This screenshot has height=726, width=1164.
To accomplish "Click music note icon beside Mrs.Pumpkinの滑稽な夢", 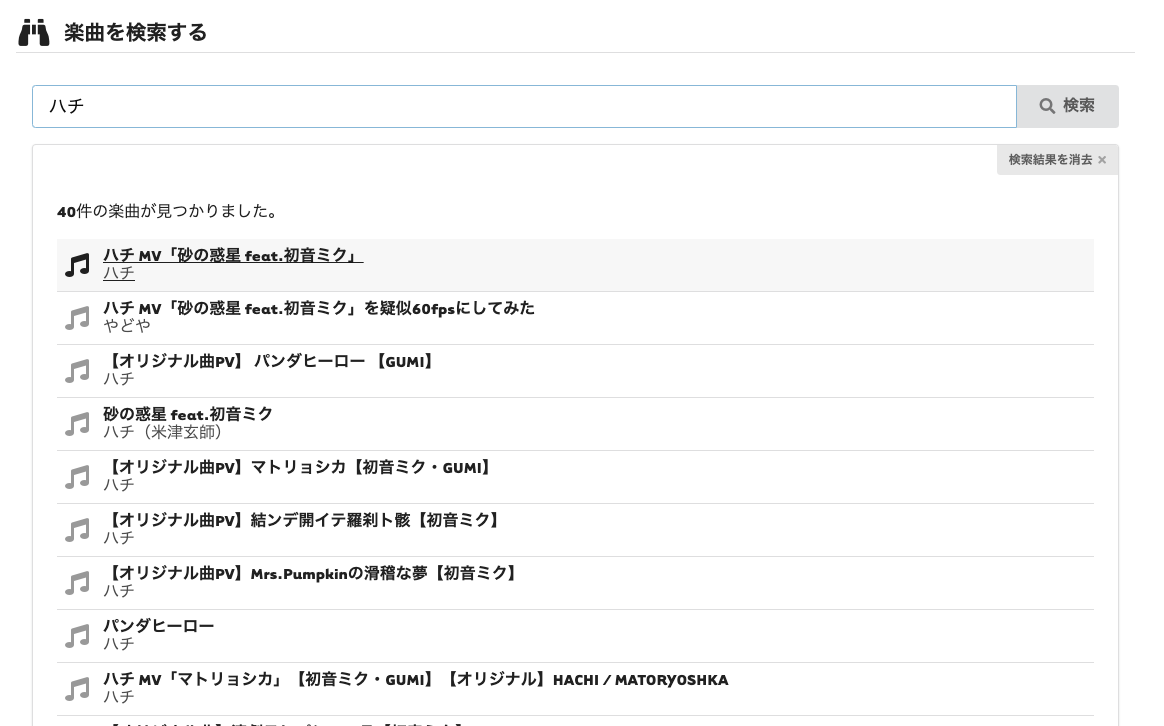I will [x=77, y=583].
